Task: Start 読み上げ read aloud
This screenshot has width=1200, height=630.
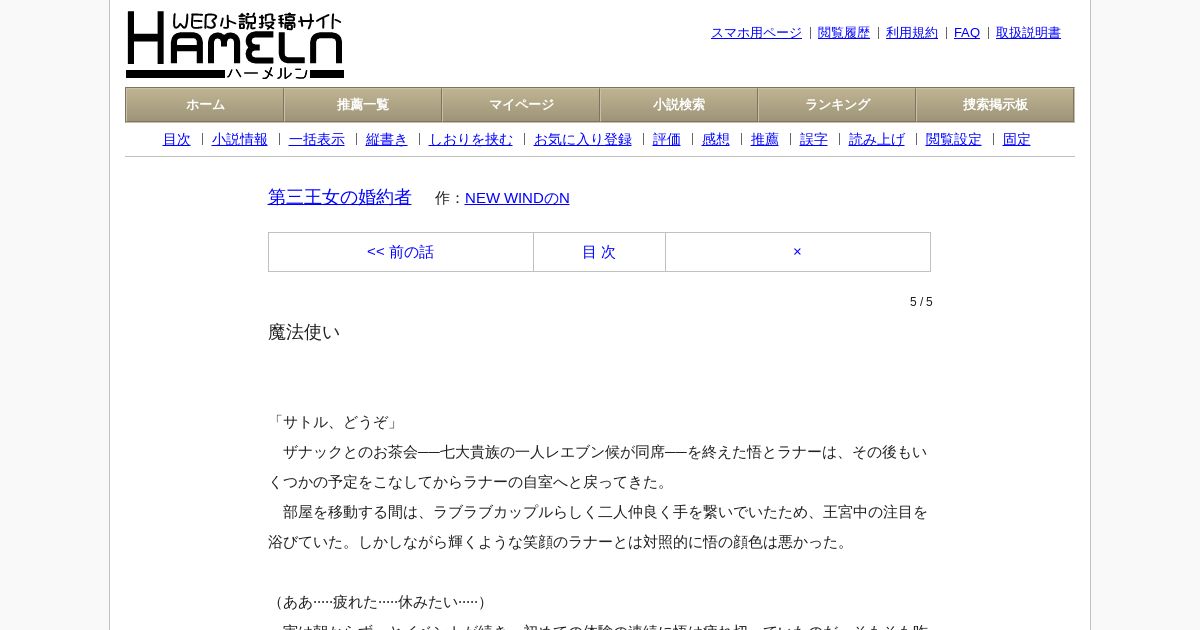Action: (877, 140)
